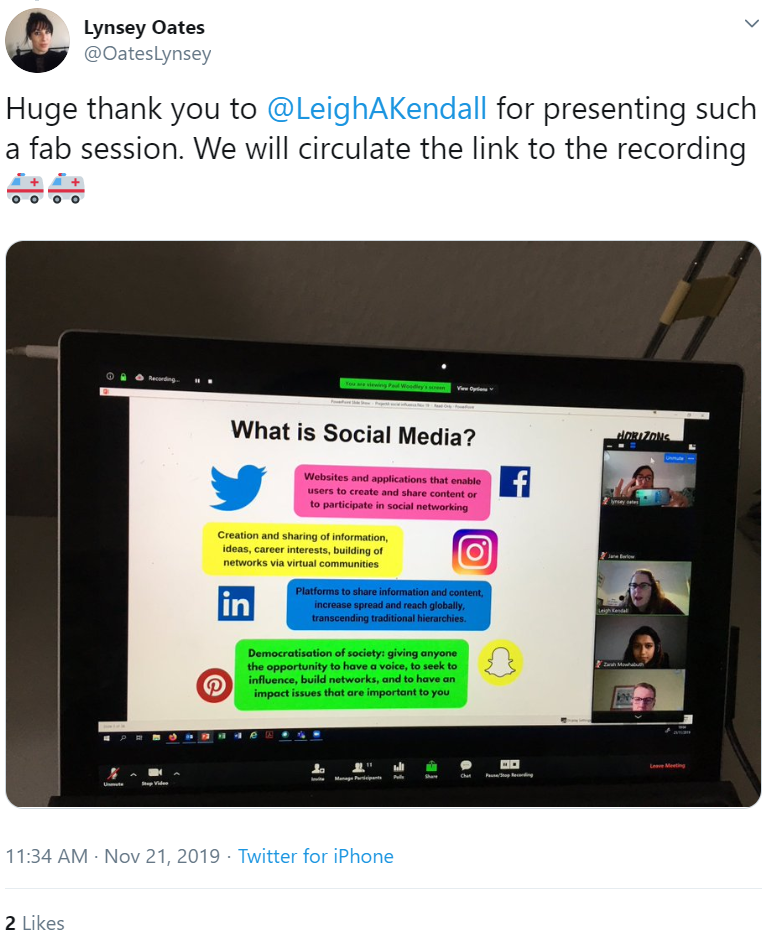Pause the recording using top-left pause icon
This screenshot has height=946, width=782.
point(197,381)
